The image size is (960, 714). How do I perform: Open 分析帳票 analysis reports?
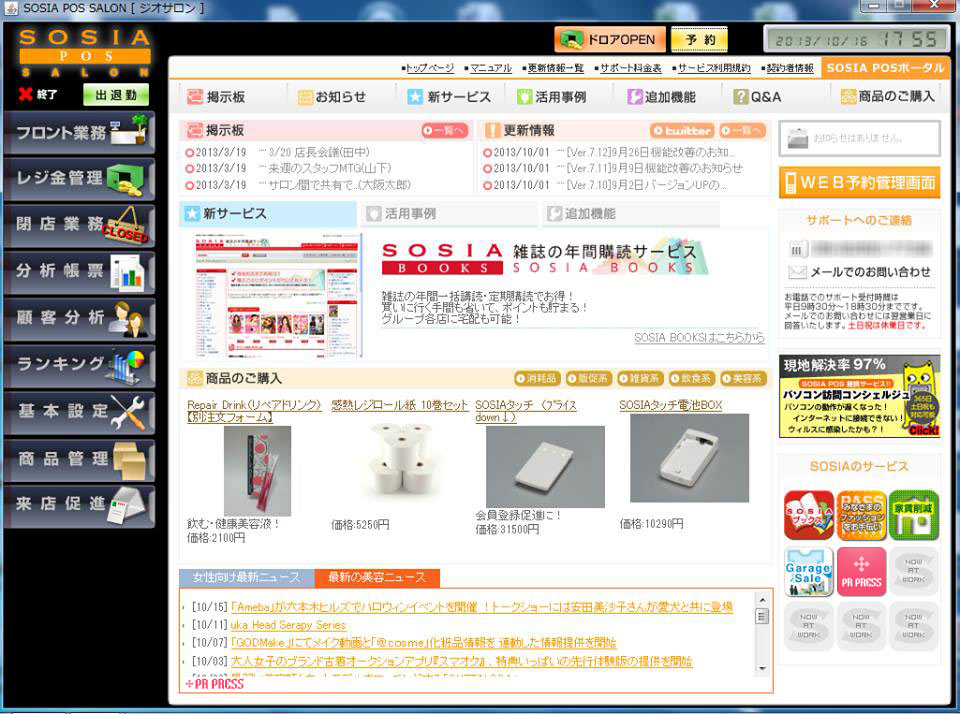pos(79,272)
